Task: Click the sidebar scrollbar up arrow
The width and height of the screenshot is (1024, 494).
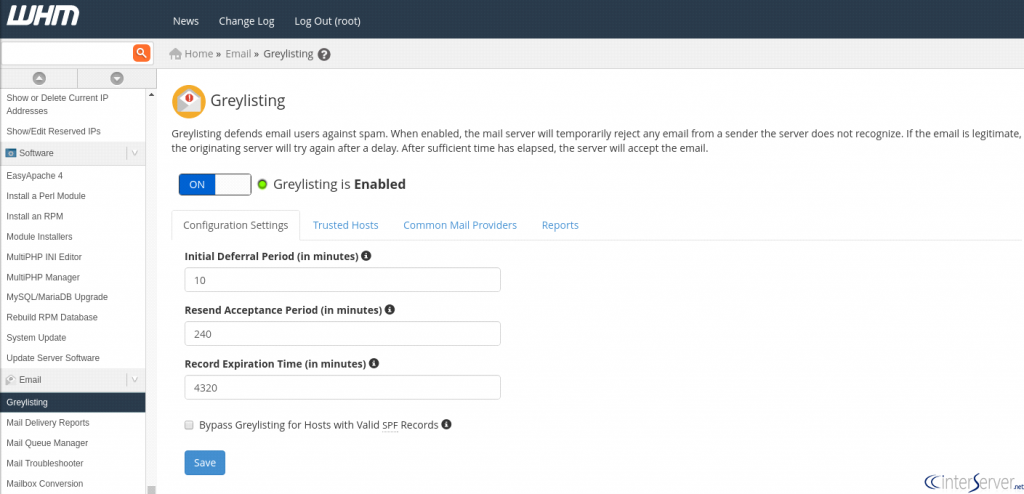Action: [x=152, y=95]
